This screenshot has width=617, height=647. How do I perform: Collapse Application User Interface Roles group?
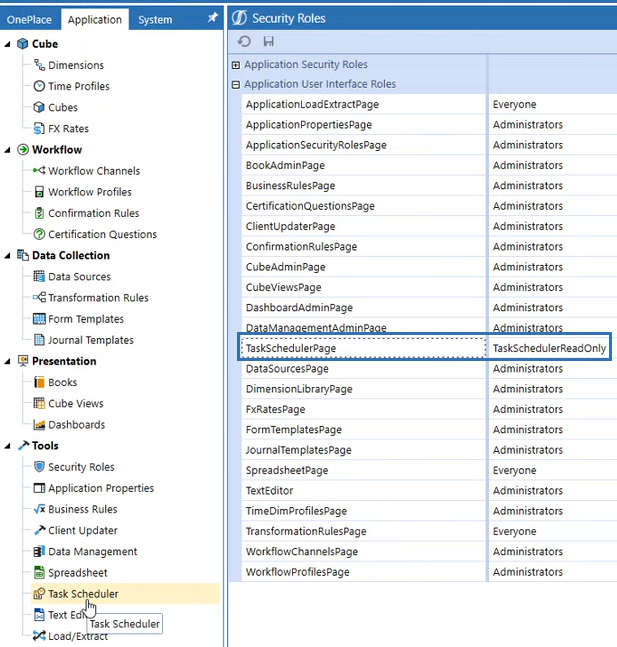236,85
